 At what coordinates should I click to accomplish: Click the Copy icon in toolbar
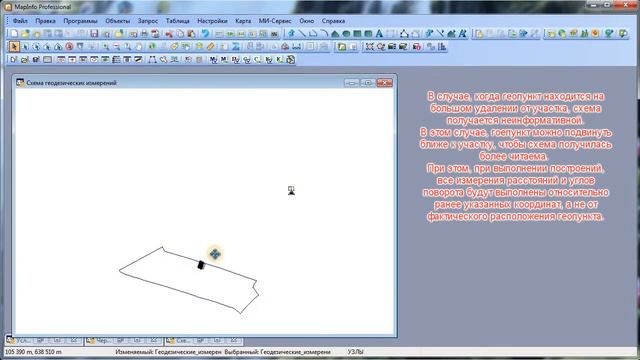pyautogui.click(x=180, y=34)
